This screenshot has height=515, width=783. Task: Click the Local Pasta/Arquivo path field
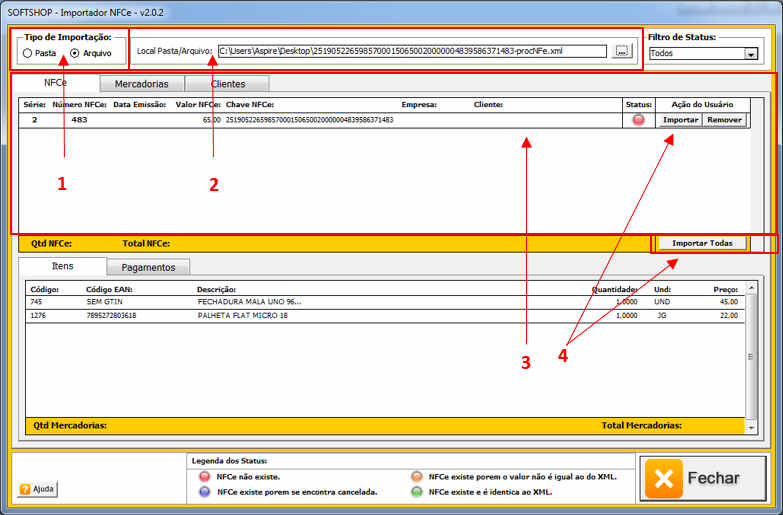(411, 51)
